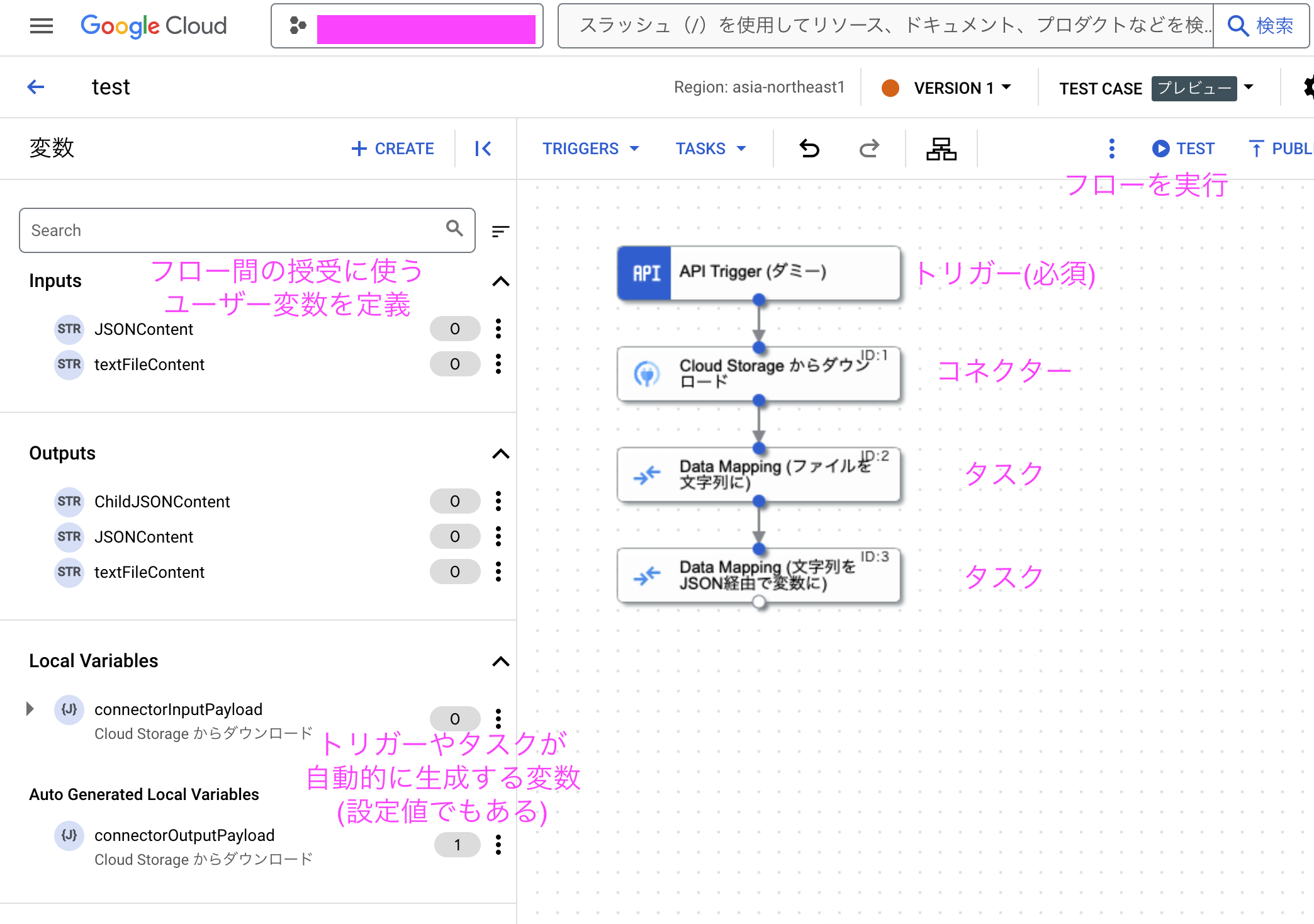Select the API Trigger node

click(758, 273)
